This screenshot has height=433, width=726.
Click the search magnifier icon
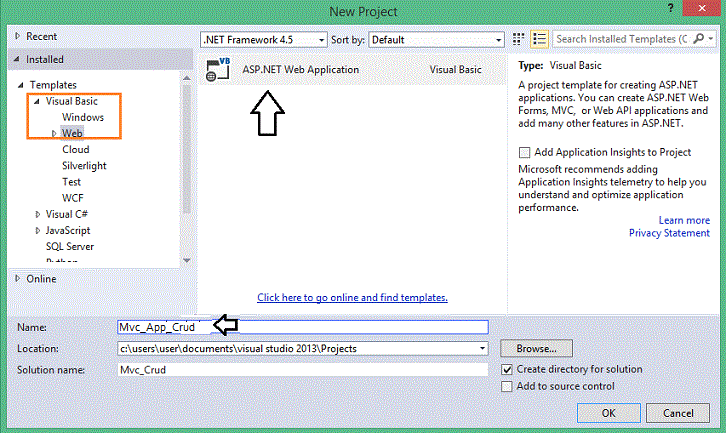coord(699,39)
